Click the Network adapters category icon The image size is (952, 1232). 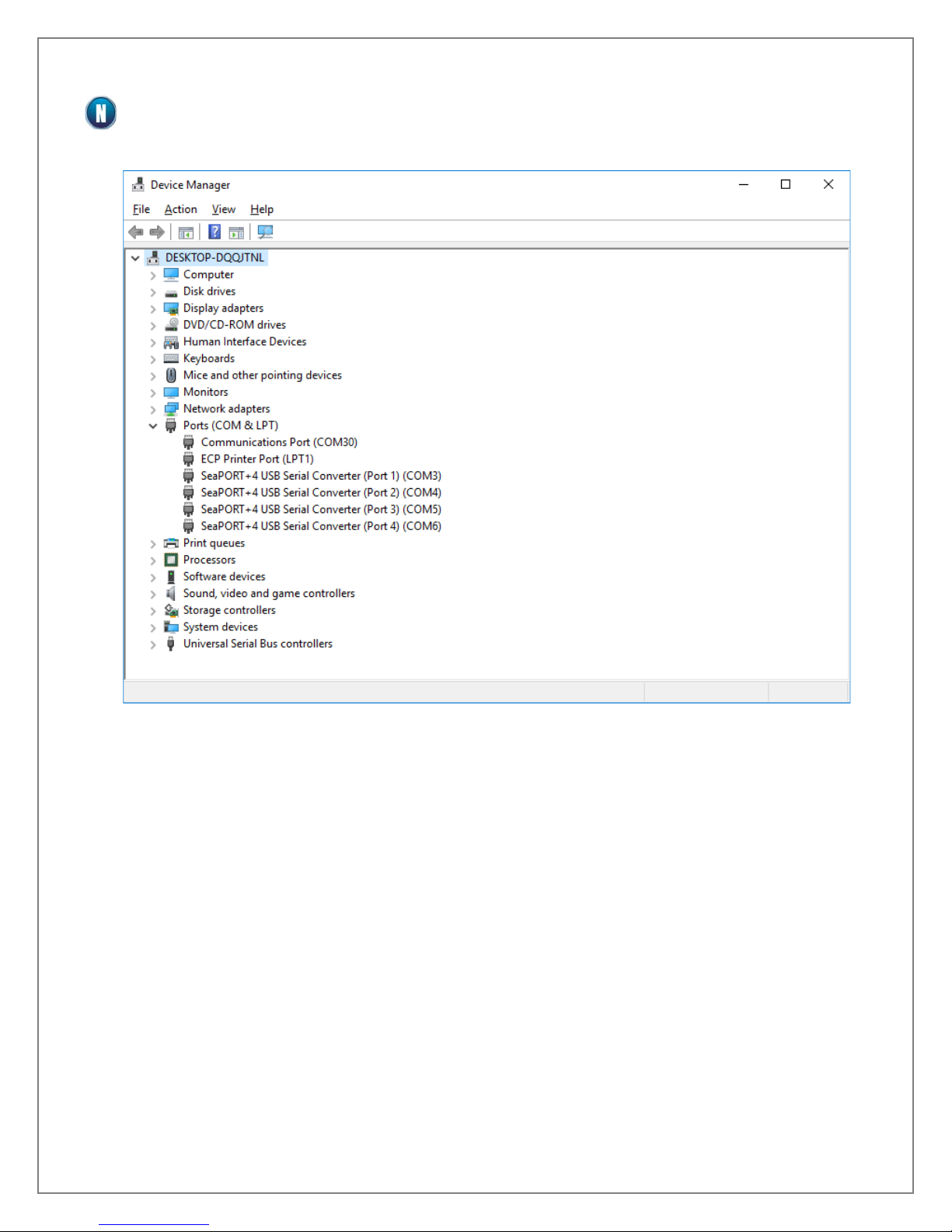[171, 409]
